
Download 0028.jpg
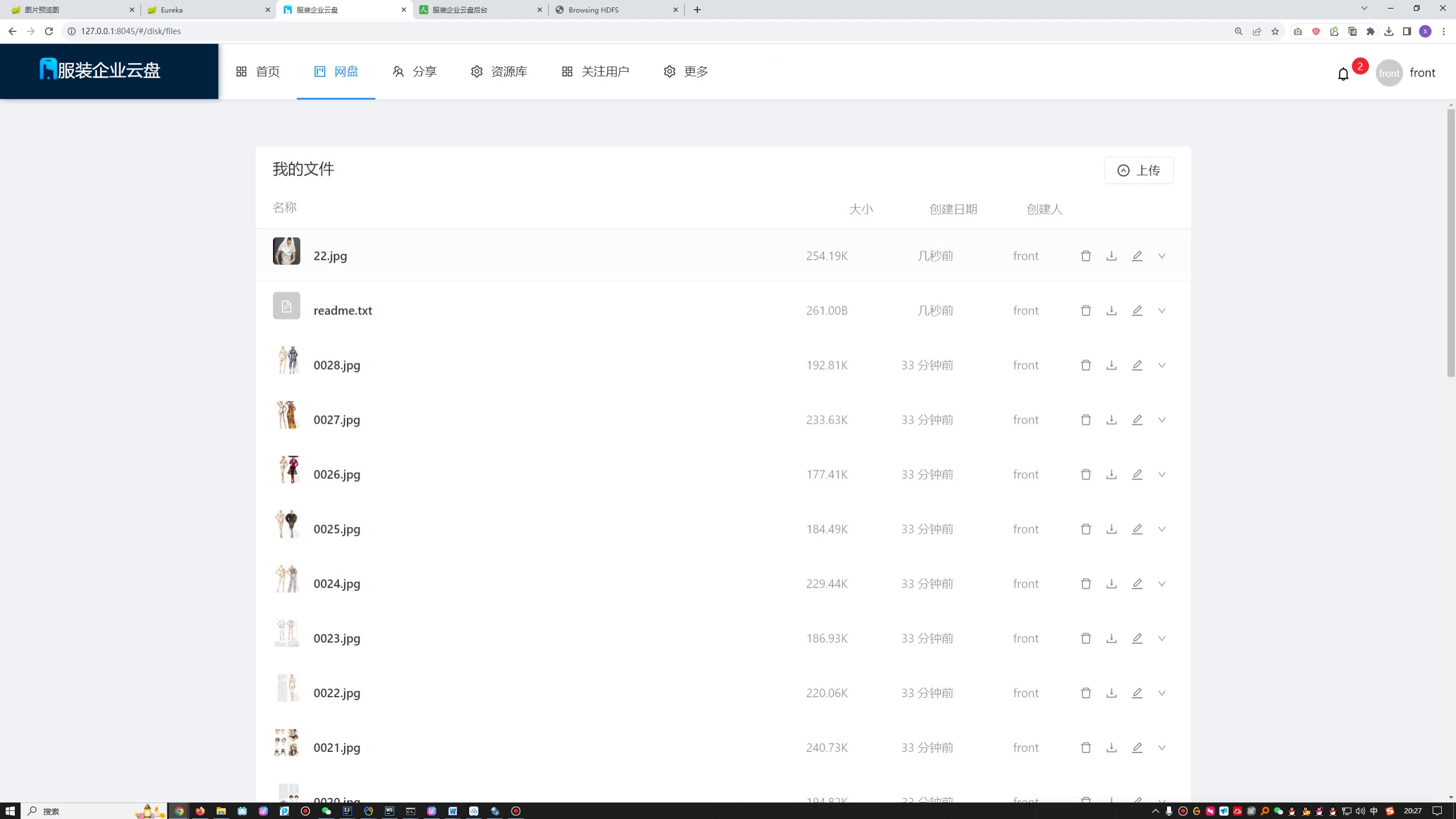point(1111,365)
